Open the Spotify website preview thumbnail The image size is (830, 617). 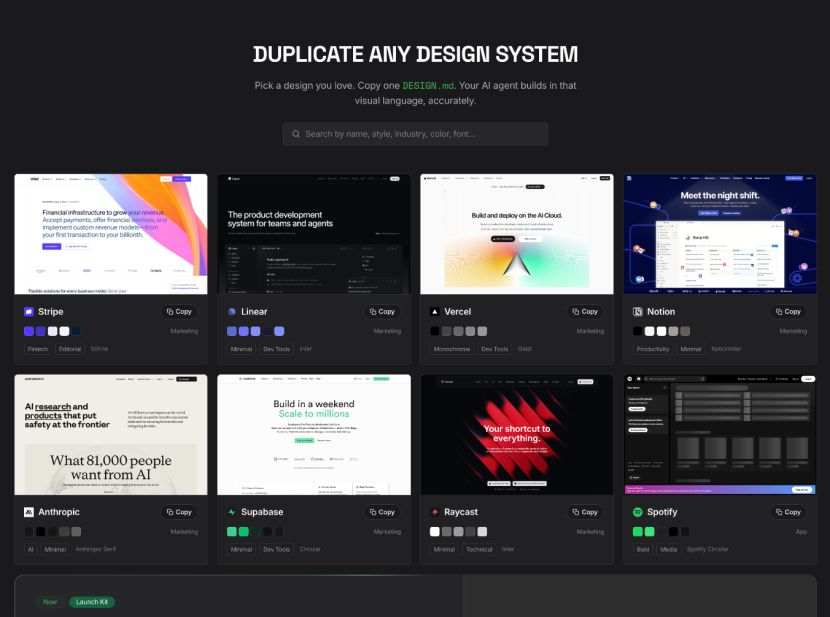(720, 434)
